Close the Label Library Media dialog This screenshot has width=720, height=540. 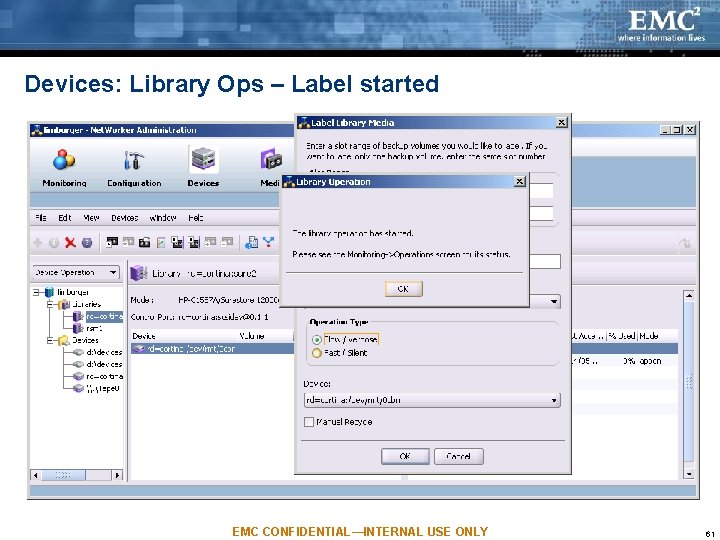coord(562,122)
